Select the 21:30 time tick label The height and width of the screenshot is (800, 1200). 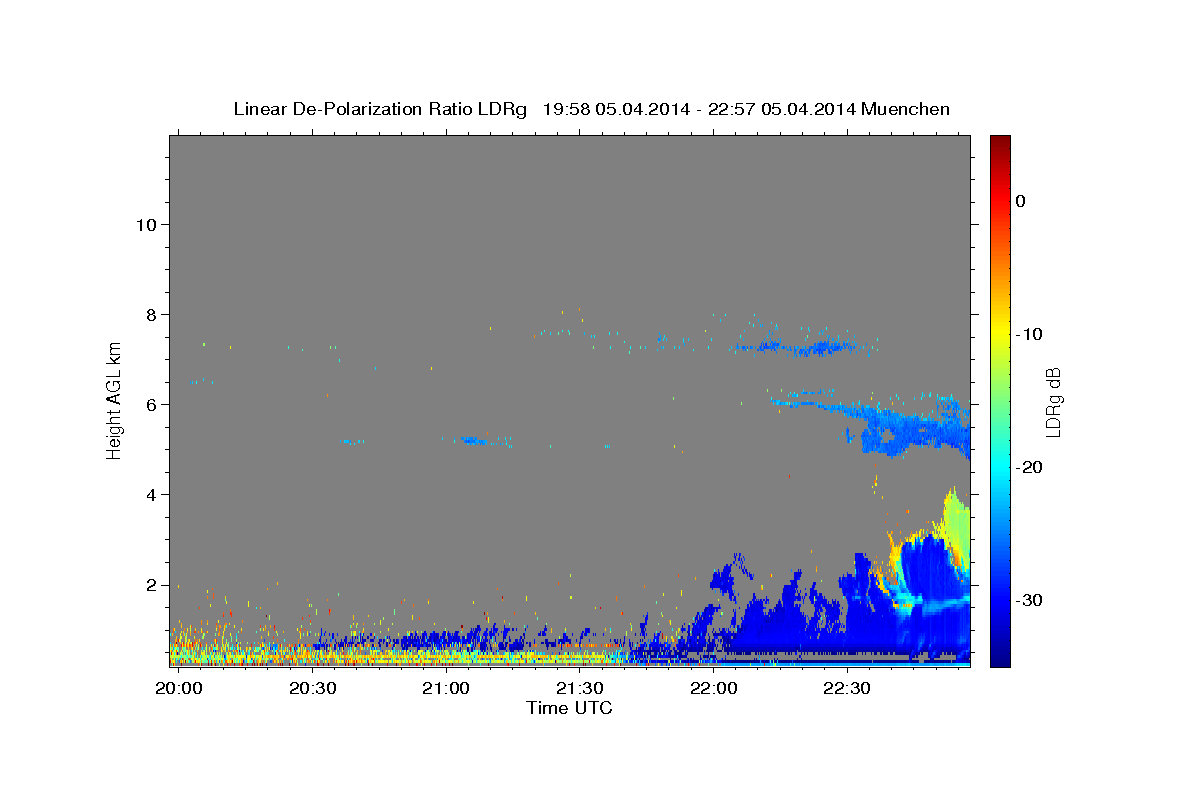point(580,689)
